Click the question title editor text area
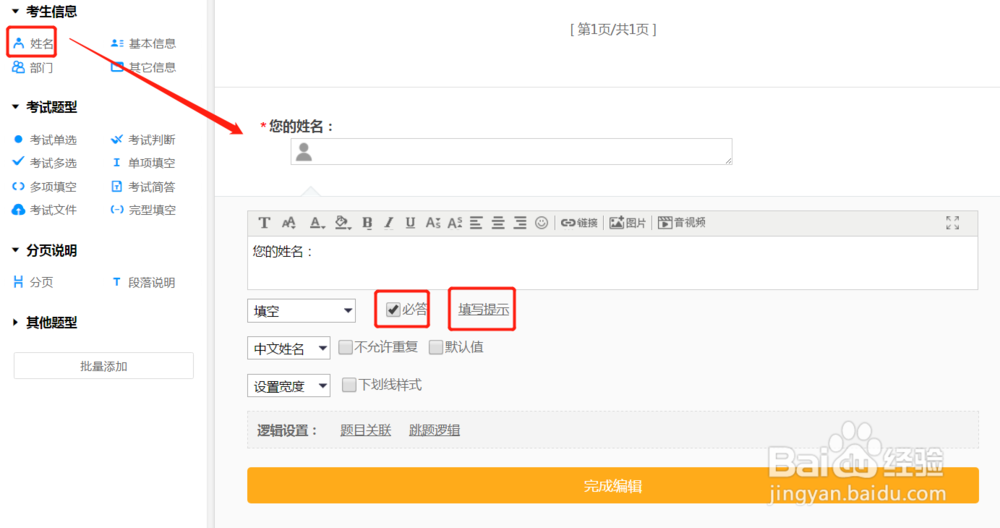This screenshot has width=1000, height=528. (612, 263)
